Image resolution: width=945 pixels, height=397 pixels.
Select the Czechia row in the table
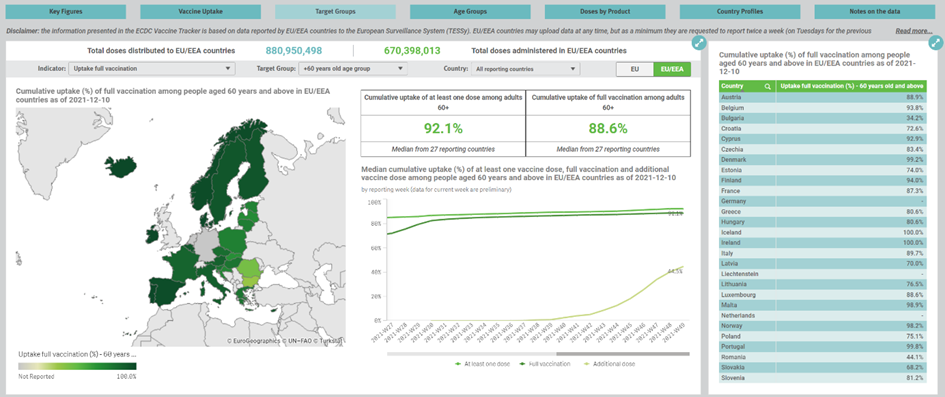(823, 149)
